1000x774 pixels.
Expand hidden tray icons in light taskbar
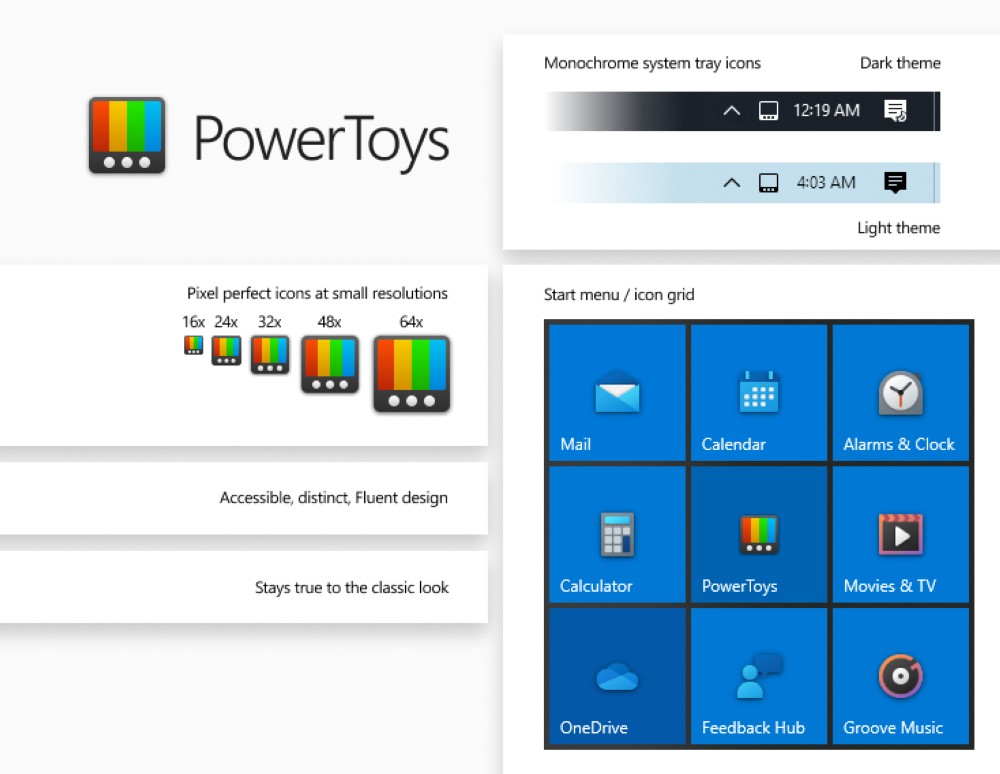[732, 183]
